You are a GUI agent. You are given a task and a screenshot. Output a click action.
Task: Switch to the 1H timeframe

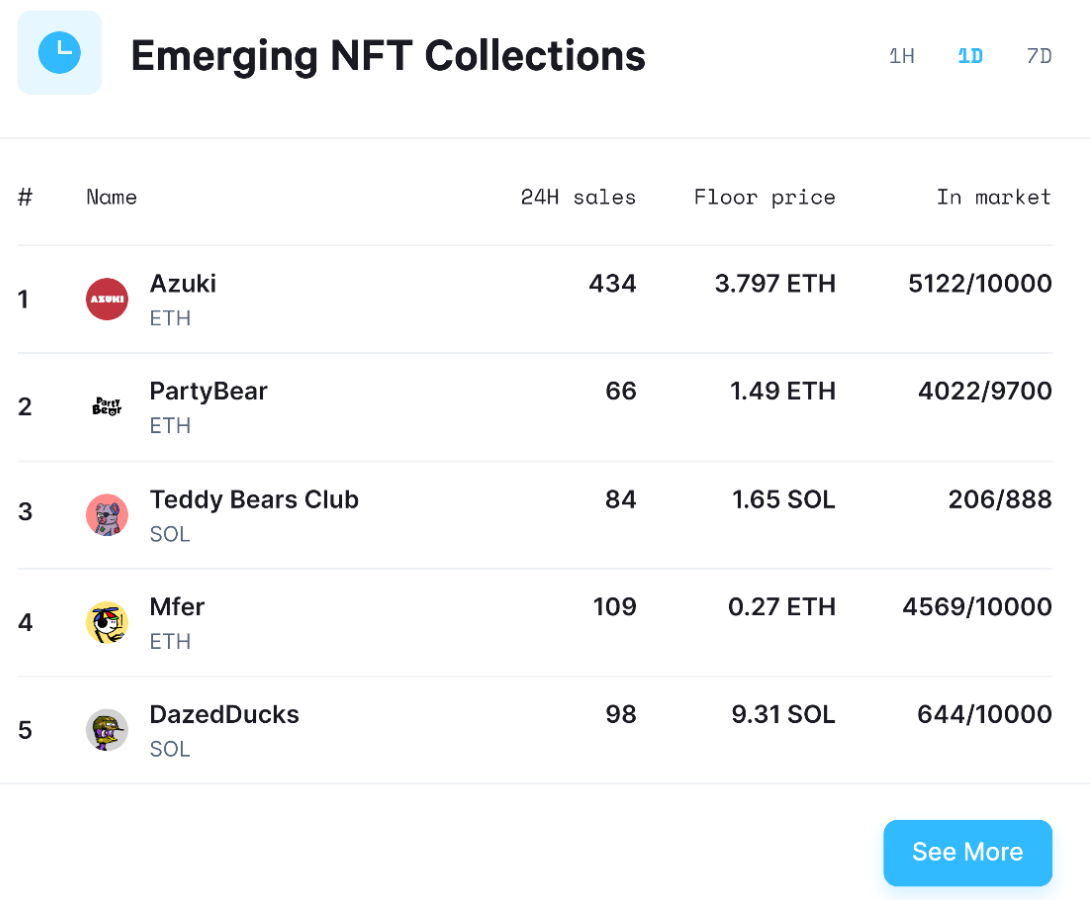click(x=901, y=56)
